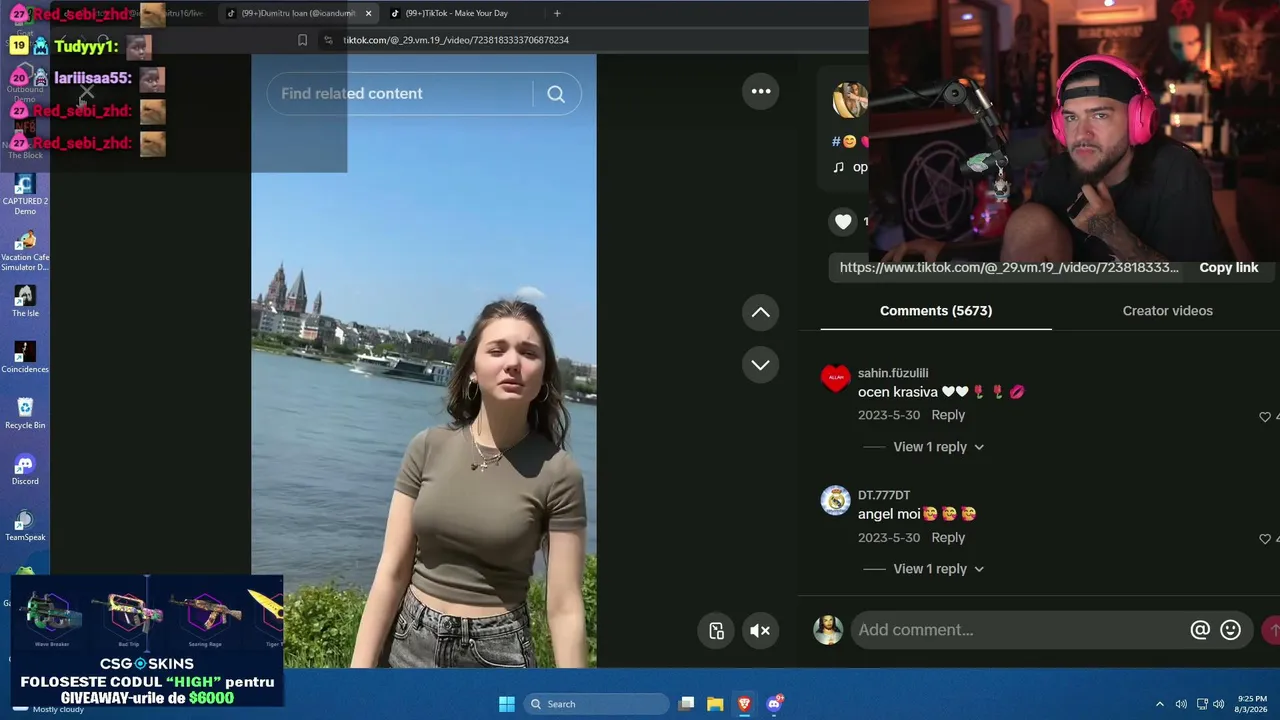The width and height of the screenshot is (1280, 720).
Task: Select the Coincidences desktop icon
Action: (x=25, y=357)
